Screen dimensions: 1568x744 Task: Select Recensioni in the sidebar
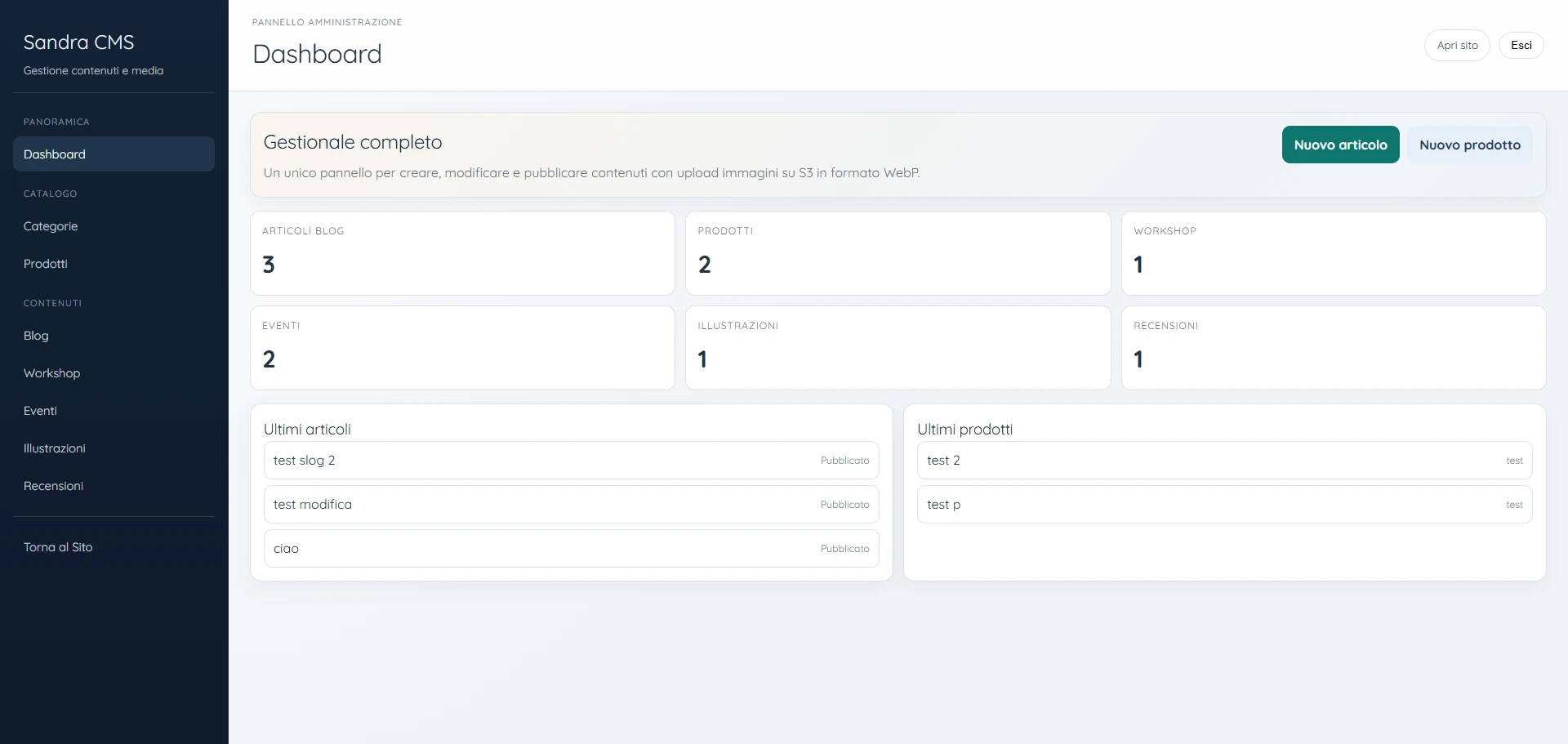(x=53, y=486)
